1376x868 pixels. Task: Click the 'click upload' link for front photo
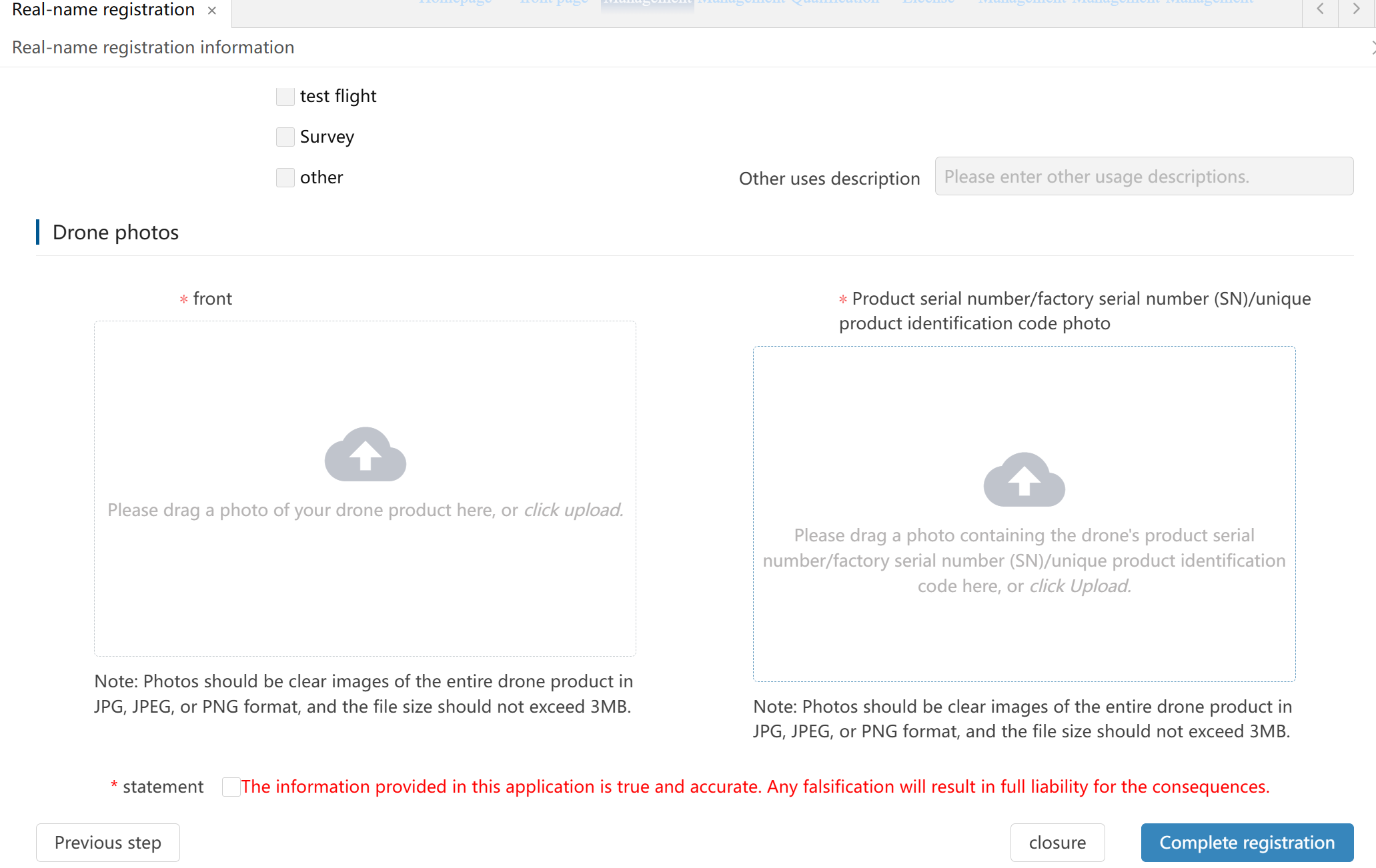pos(573,510)
